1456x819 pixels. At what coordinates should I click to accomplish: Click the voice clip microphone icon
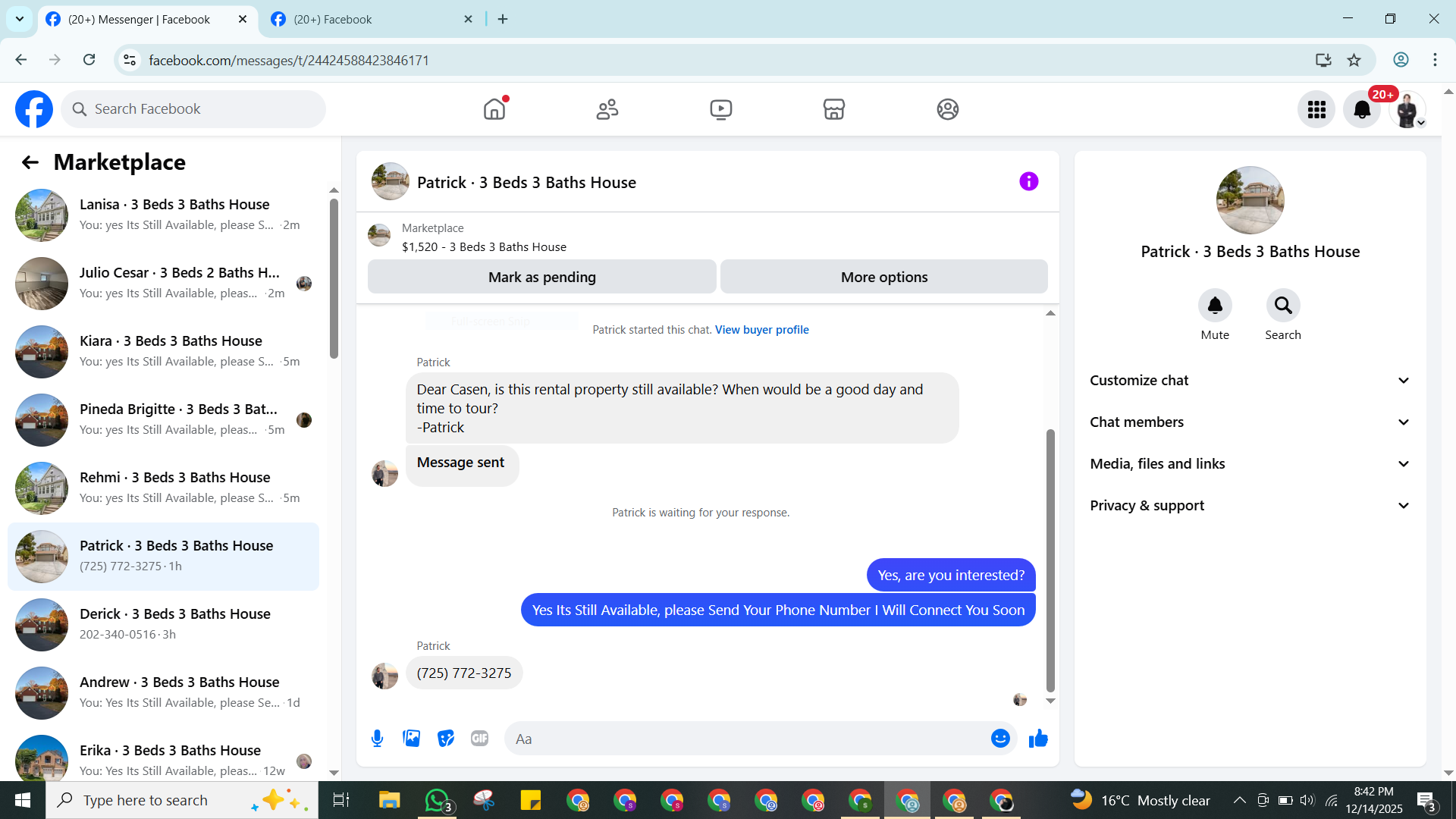point(377,739)
